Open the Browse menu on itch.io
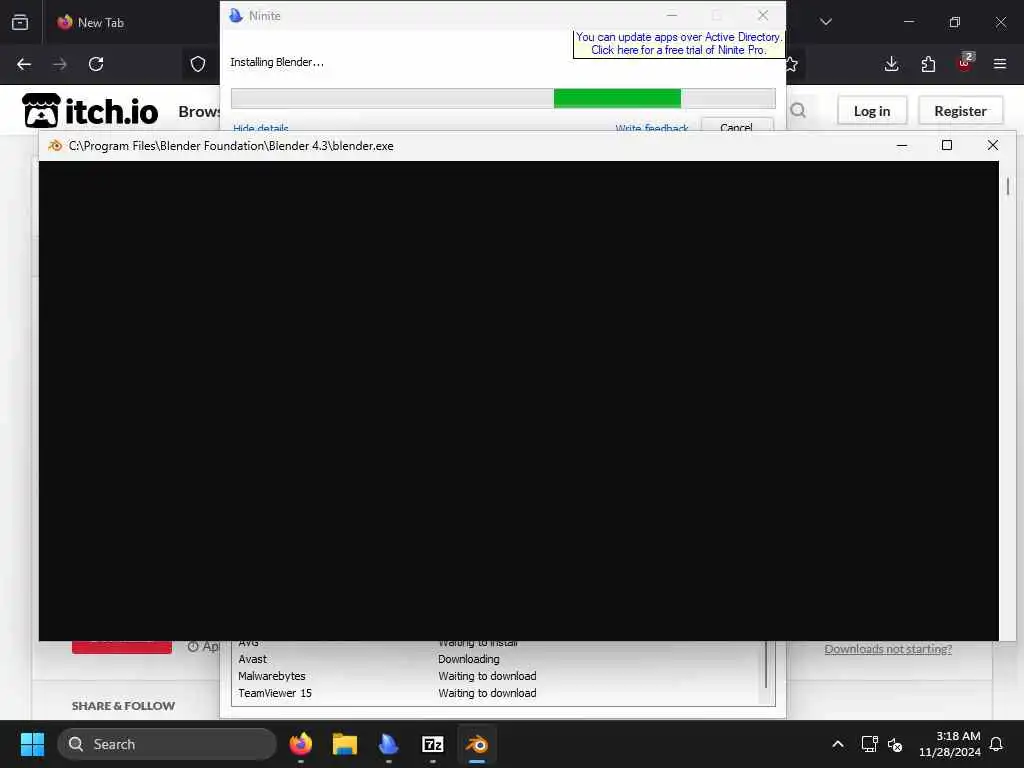 [x=199, y=112]
